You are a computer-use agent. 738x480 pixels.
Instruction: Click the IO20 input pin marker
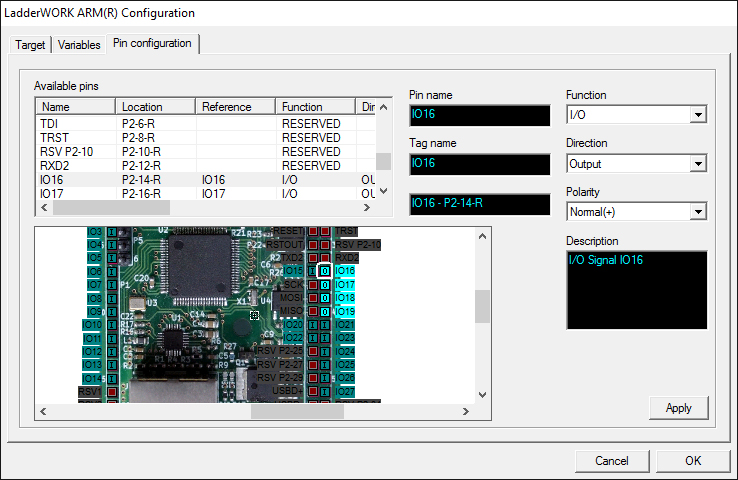click(312, 325)
